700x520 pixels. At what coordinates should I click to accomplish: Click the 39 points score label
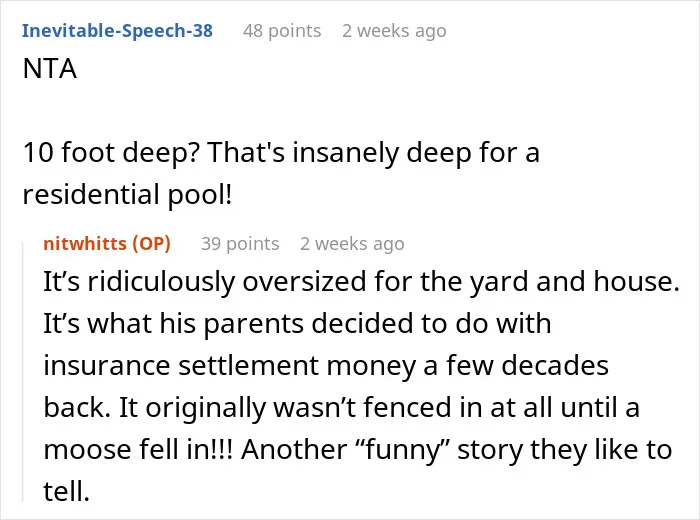[240, 244]
